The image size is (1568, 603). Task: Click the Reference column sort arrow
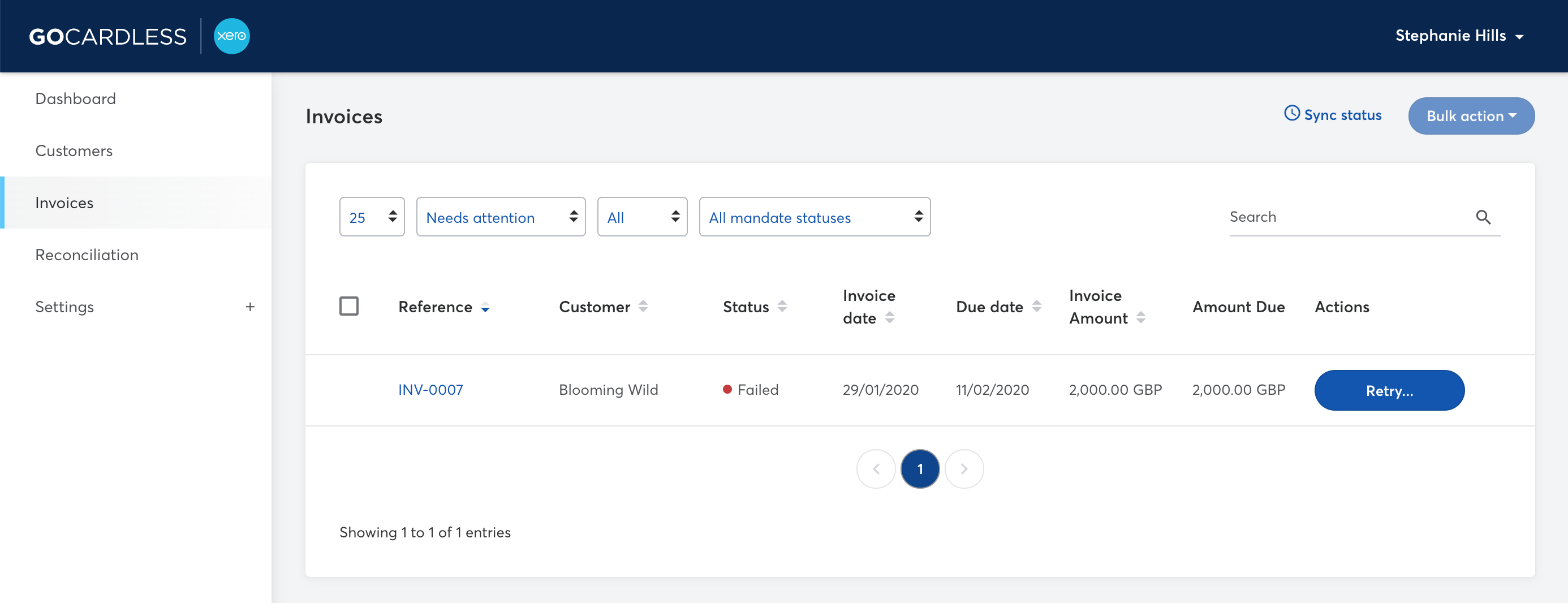485,308
